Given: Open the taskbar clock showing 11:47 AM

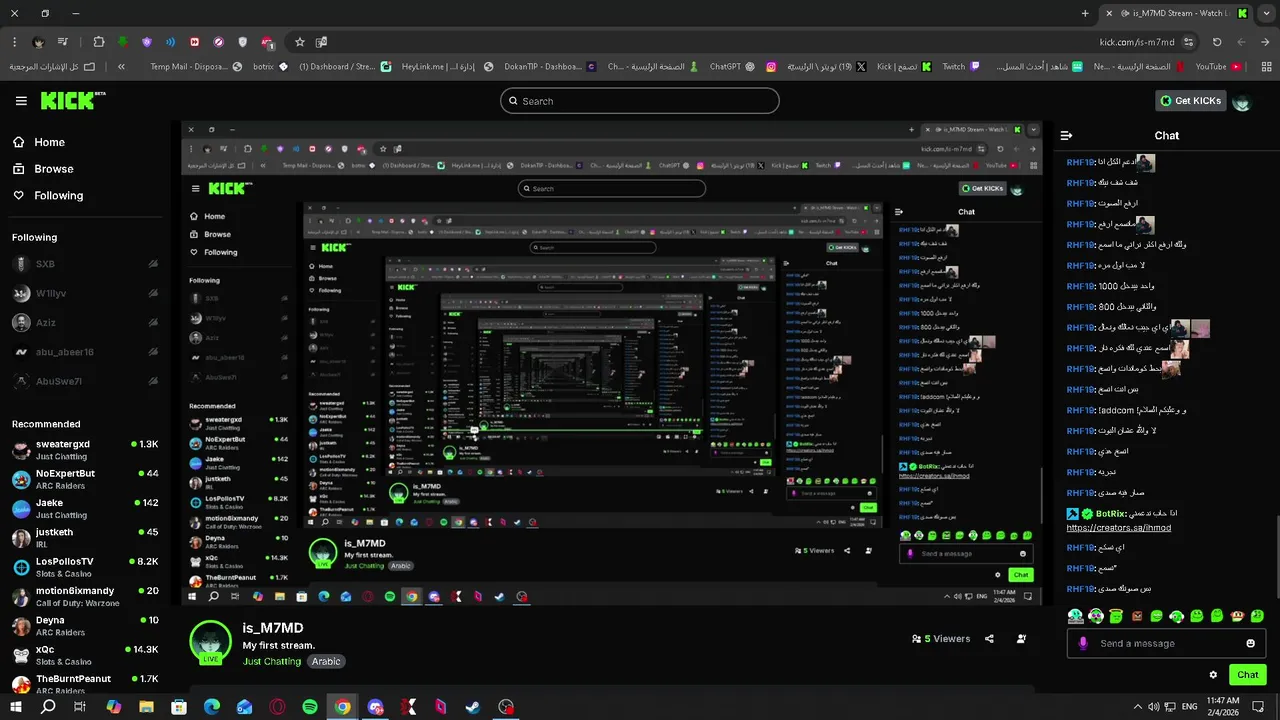Looking at the screenshot, I should click(1223, 707).
